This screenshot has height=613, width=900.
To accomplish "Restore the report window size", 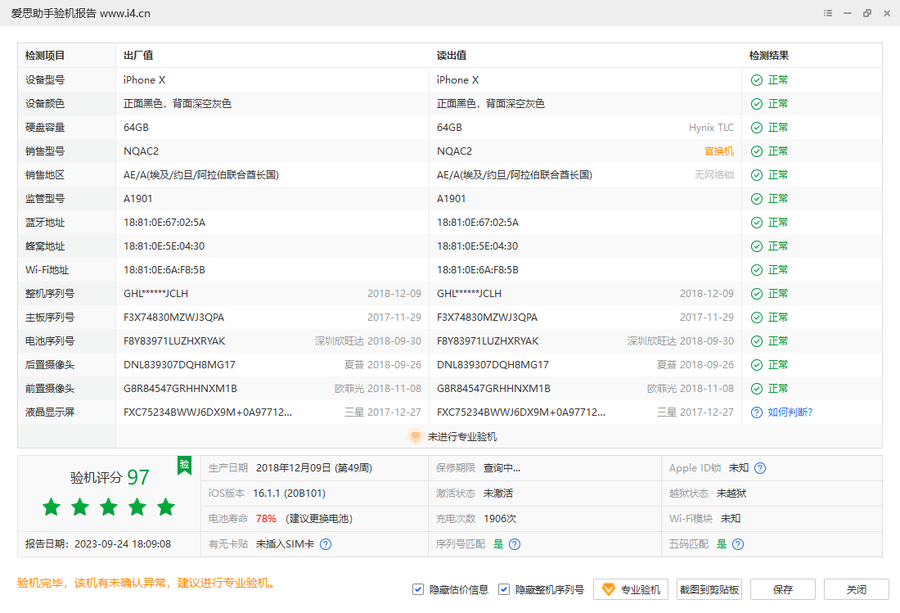I will point(867,13).
